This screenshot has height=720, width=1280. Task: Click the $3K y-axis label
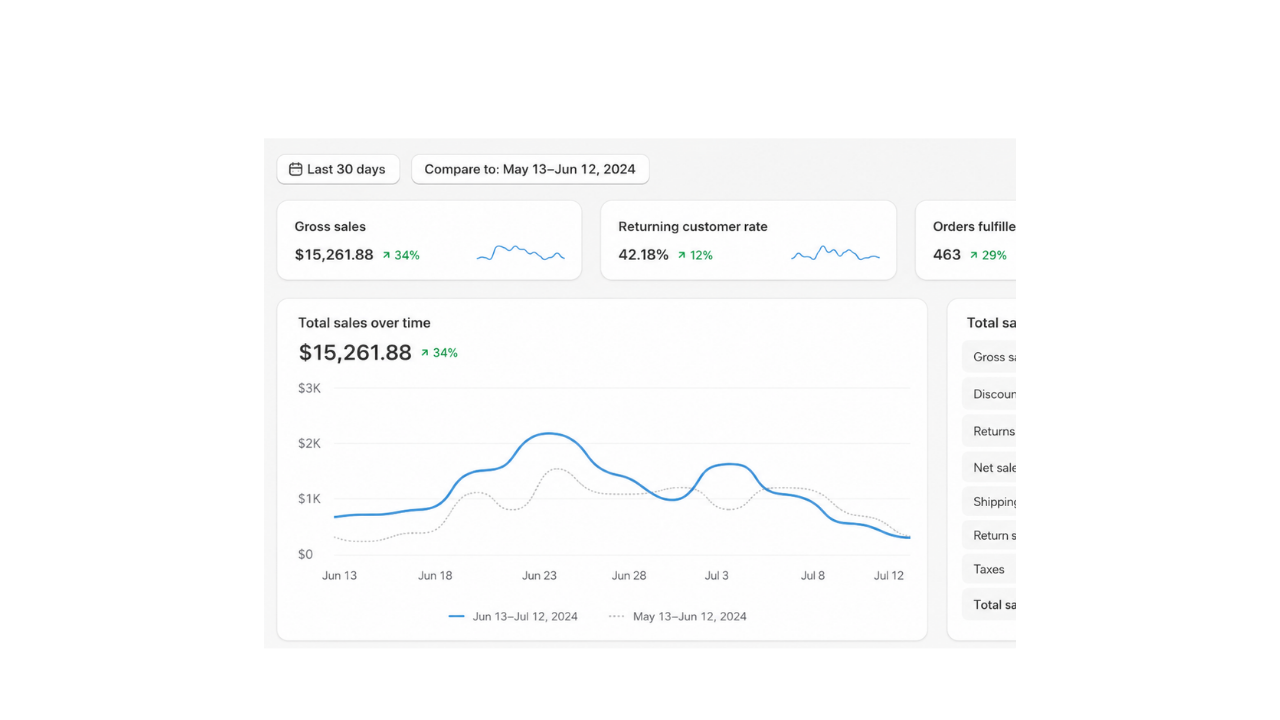pos(309,388)
